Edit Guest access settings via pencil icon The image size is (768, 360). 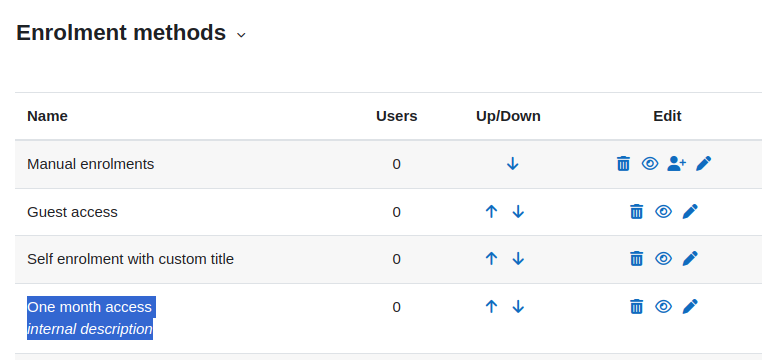(690, 212)
